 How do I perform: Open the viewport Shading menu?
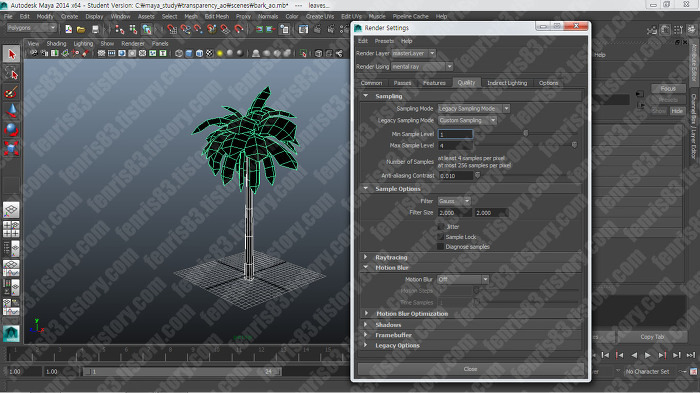[56, 44]
